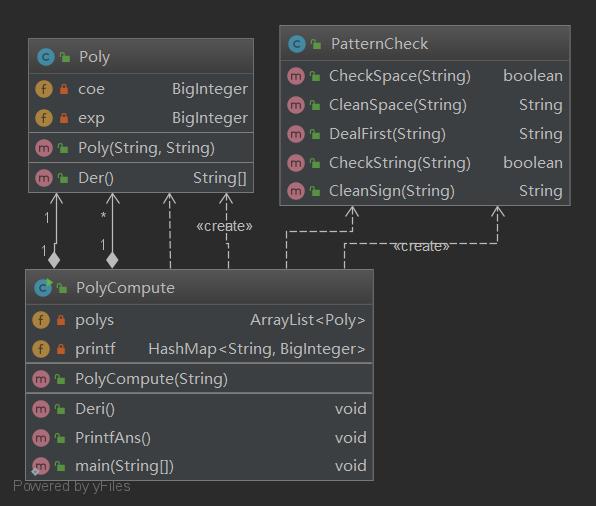Select the Deri() method name

coord(95,409)
